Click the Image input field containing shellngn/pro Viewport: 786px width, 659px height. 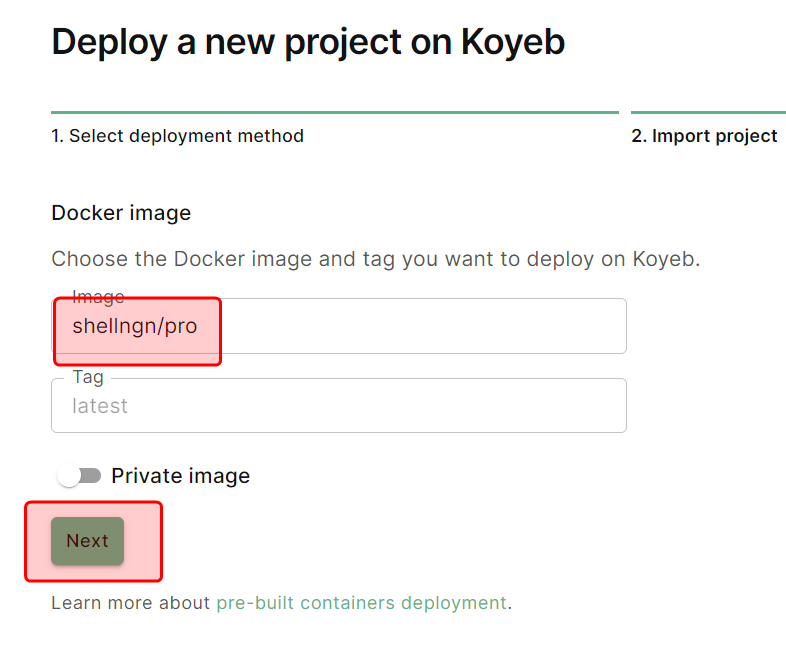click(x=338, y=327)
